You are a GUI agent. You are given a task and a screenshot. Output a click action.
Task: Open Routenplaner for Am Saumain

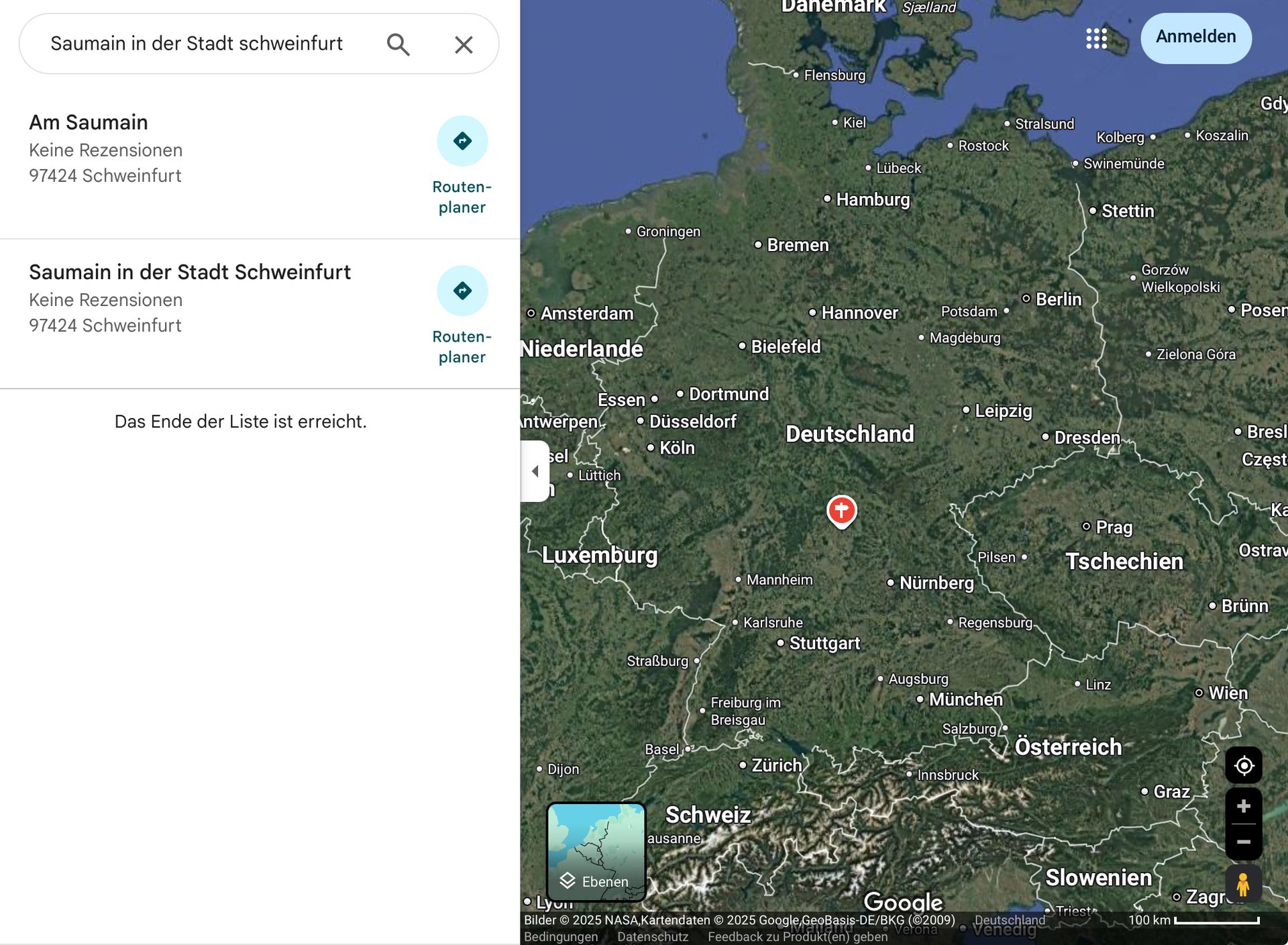coord(462,142)
